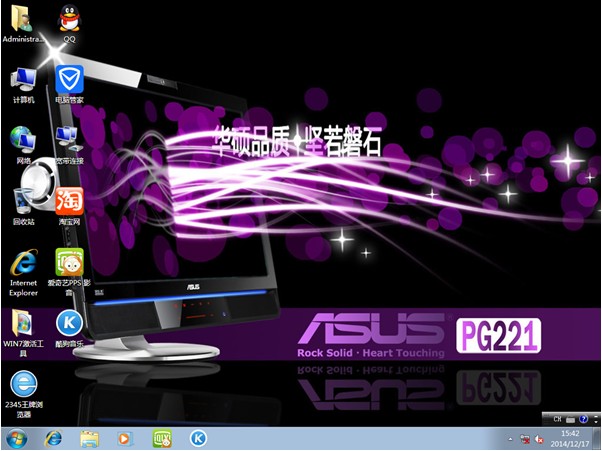Open the 爱奇艺PPS影音 desktop icon

[x=69, y=273]
